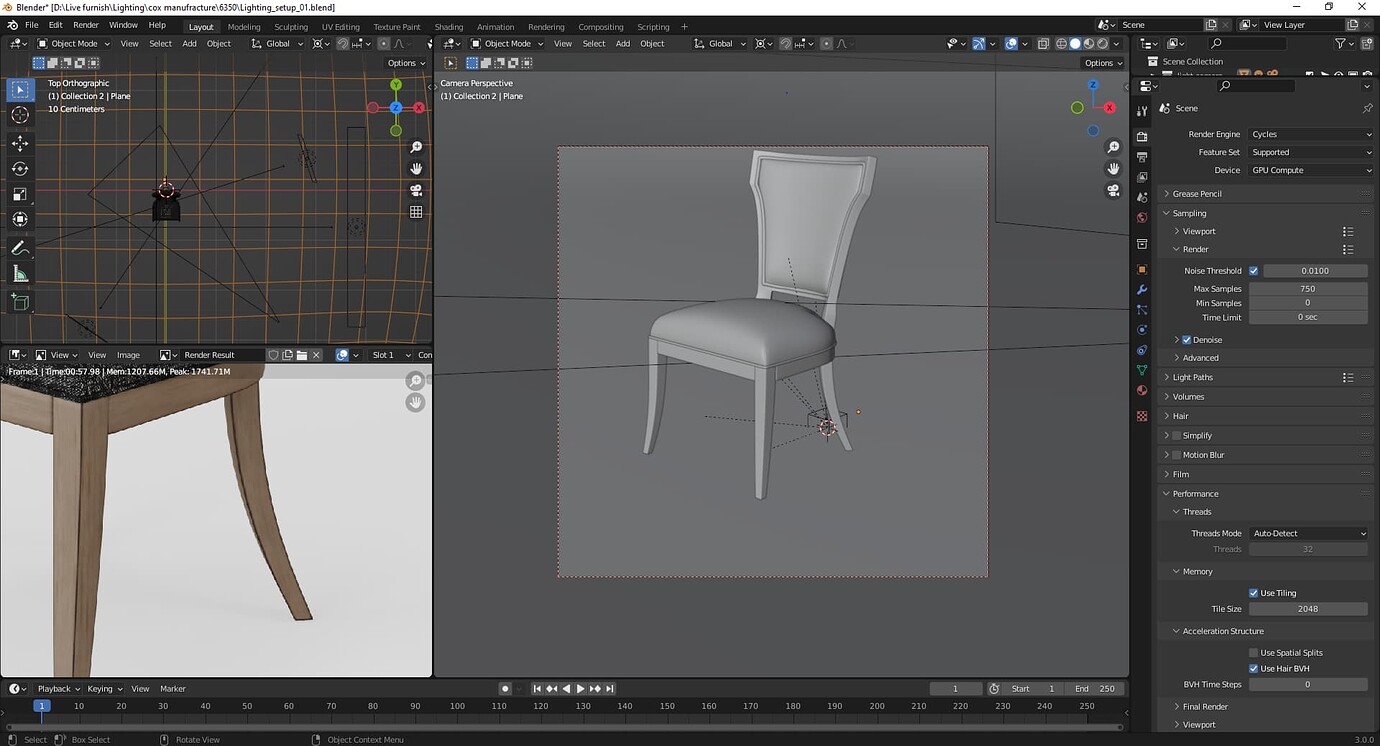Activate the Measure tool
The image size is (1380, 746).
(x=20, y=273)
